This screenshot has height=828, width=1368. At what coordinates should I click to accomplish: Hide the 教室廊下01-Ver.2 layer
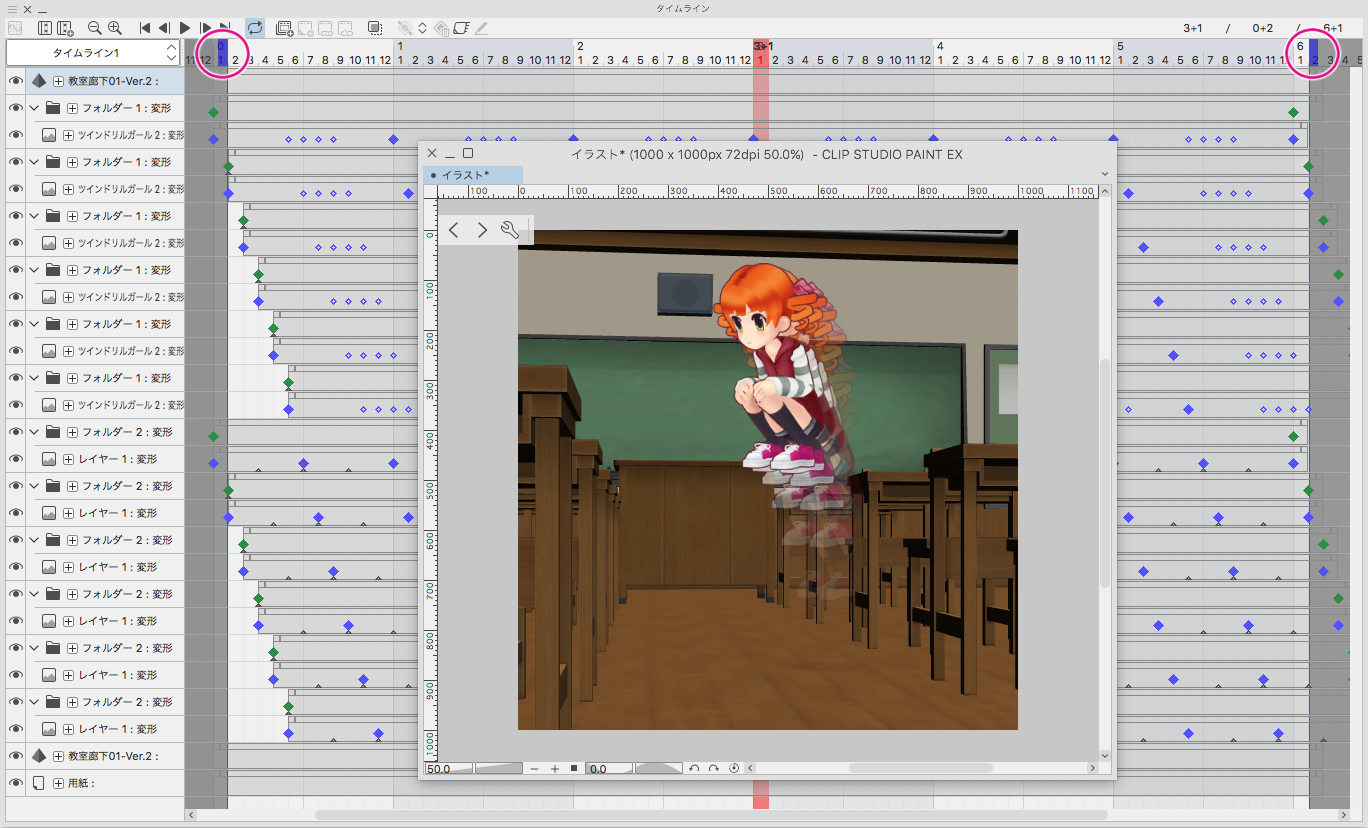15,80
